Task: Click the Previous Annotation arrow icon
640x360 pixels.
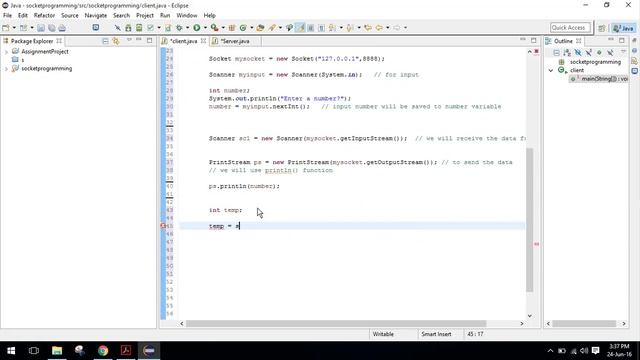Action: pos(350,28)
